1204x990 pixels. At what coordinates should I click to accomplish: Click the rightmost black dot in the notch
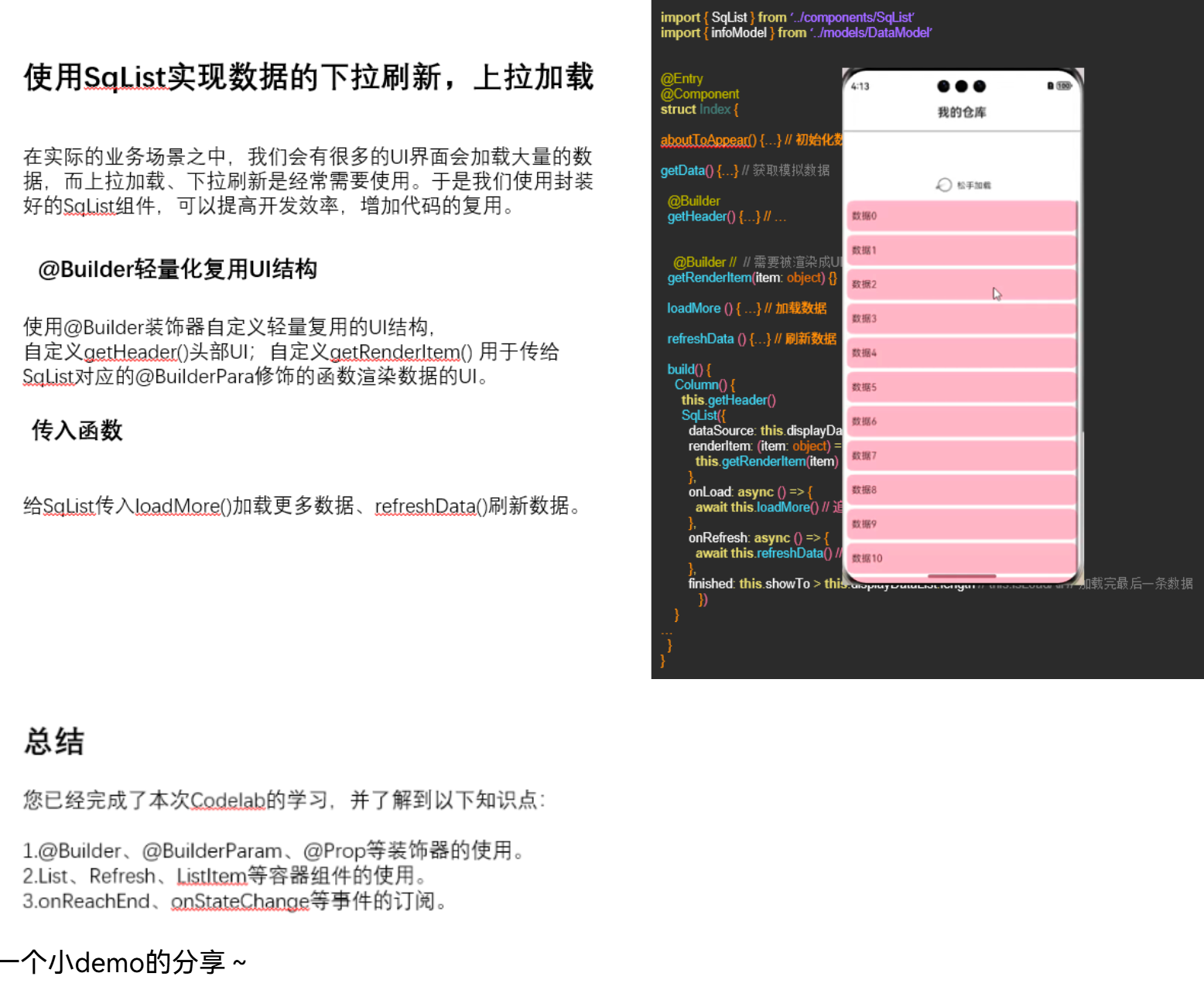click(979, 87)
